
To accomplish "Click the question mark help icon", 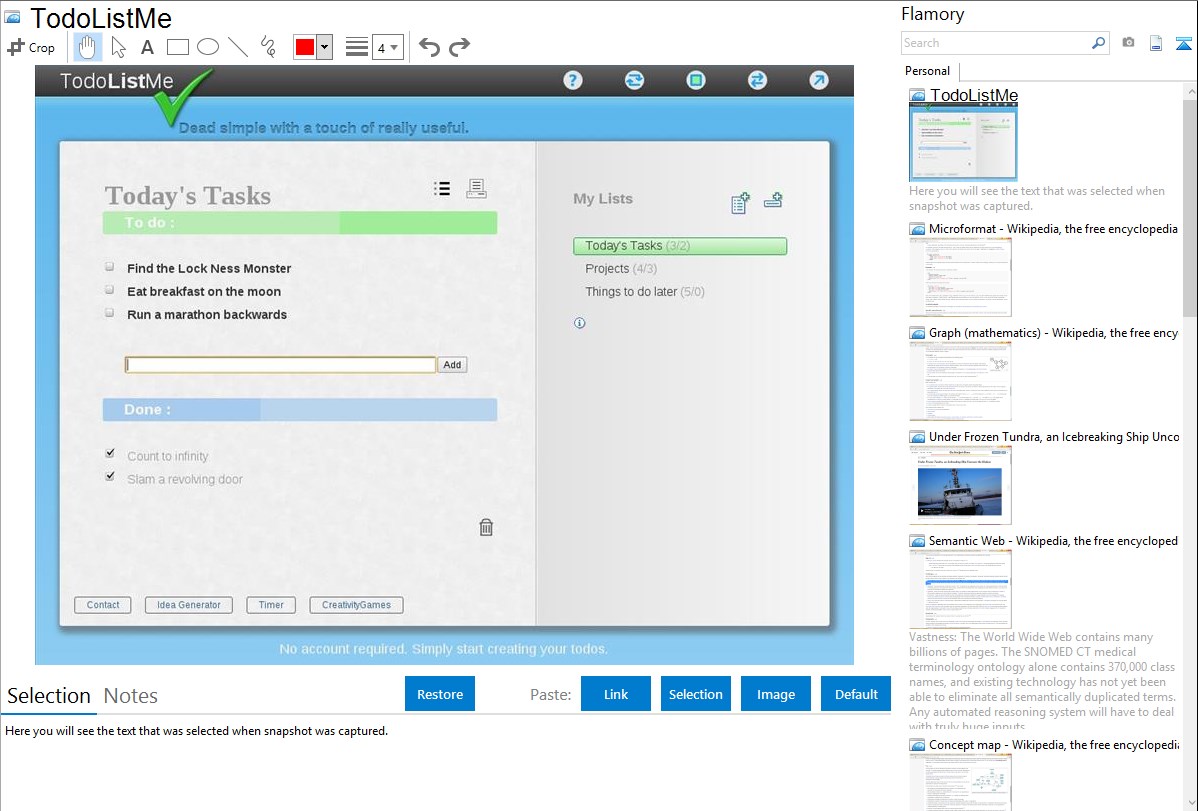I will click(x=573, y=80).
